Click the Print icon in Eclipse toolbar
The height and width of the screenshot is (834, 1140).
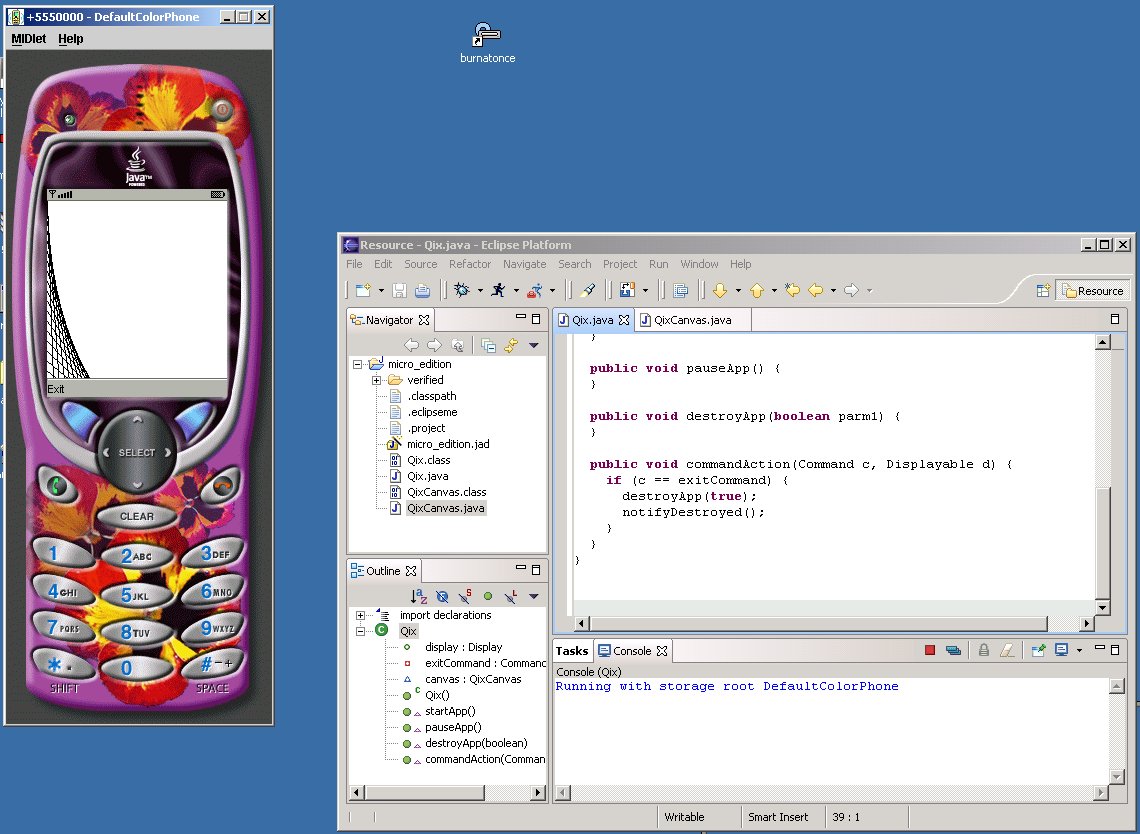pyautogui.click(x=422, y=290)
